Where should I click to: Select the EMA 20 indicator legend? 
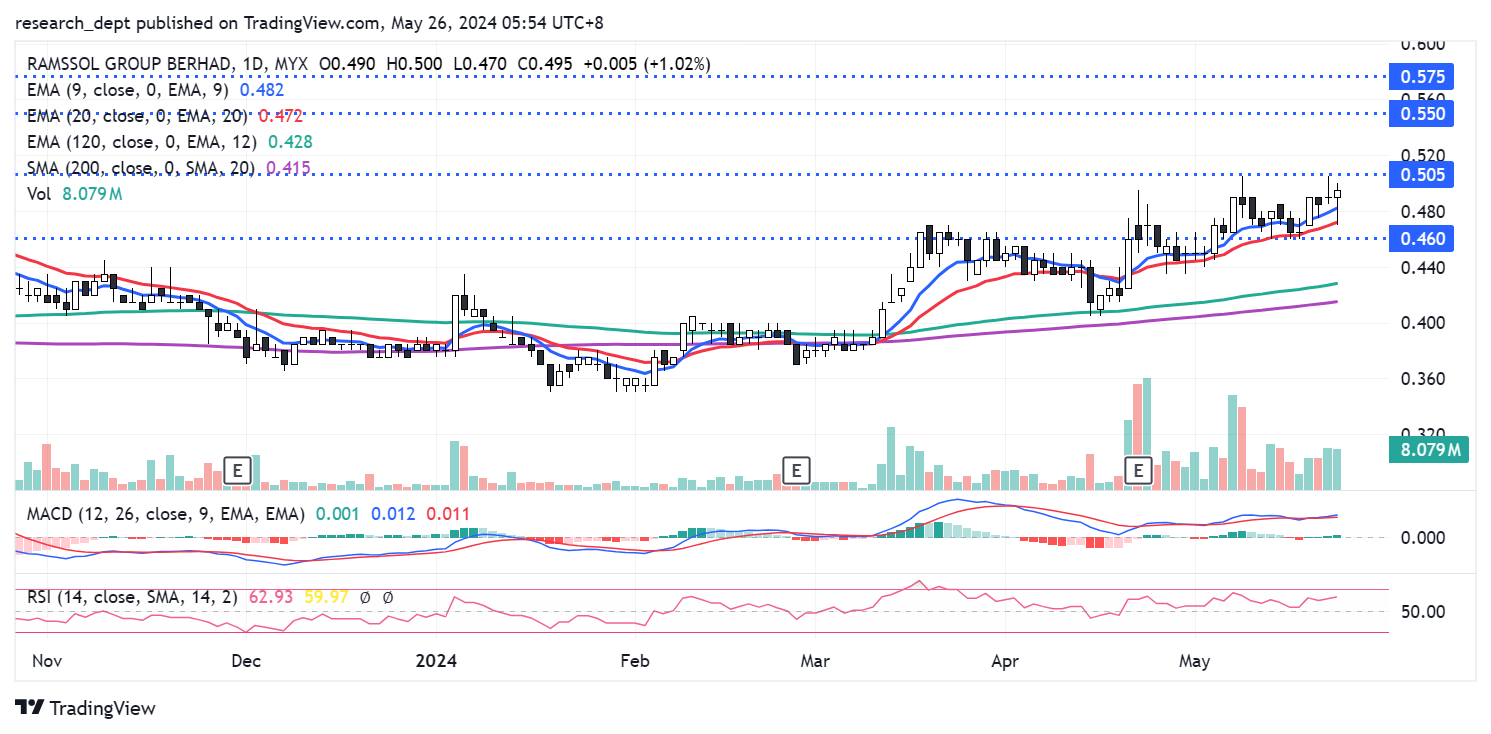click(125, 116)
